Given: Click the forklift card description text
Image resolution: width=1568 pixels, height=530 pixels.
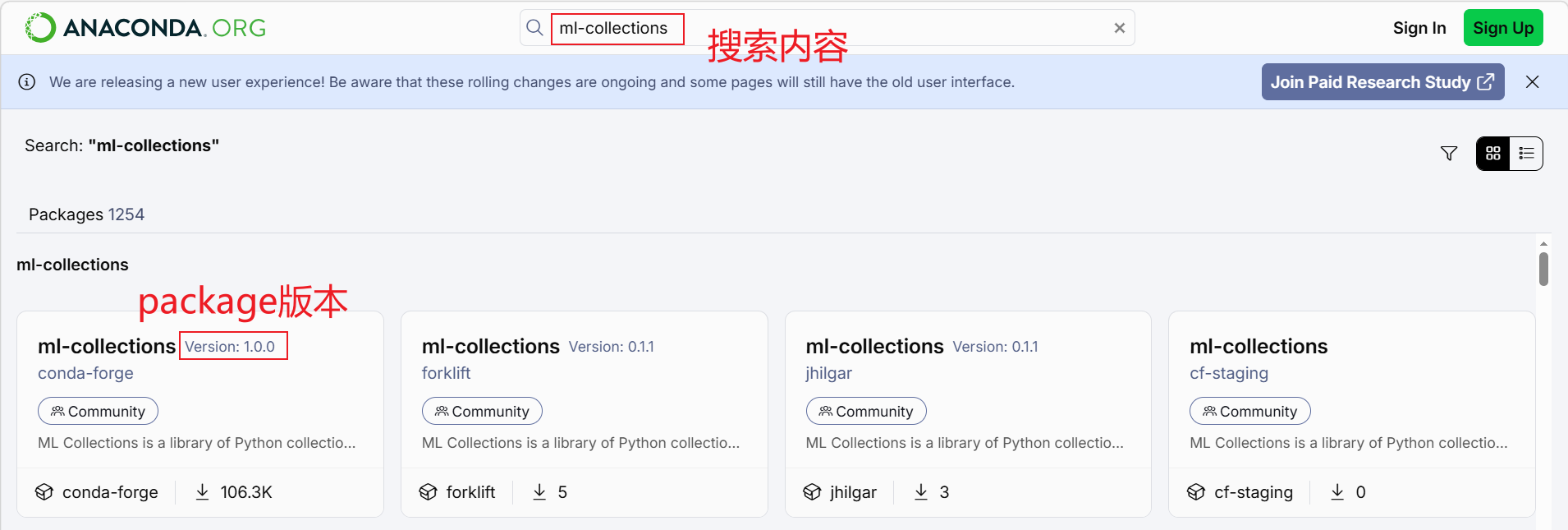Looking at the screenshot, I should (581, 443).
